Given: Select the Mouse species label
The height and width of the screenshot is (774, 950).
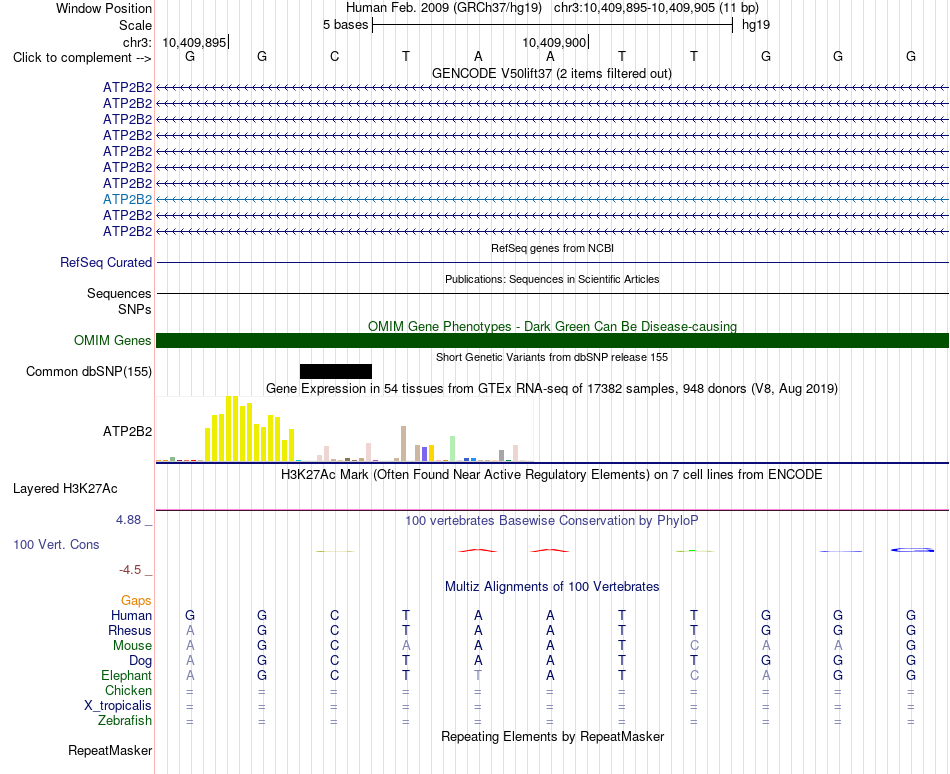Looking at the screenshot, I should coord(132,646).
